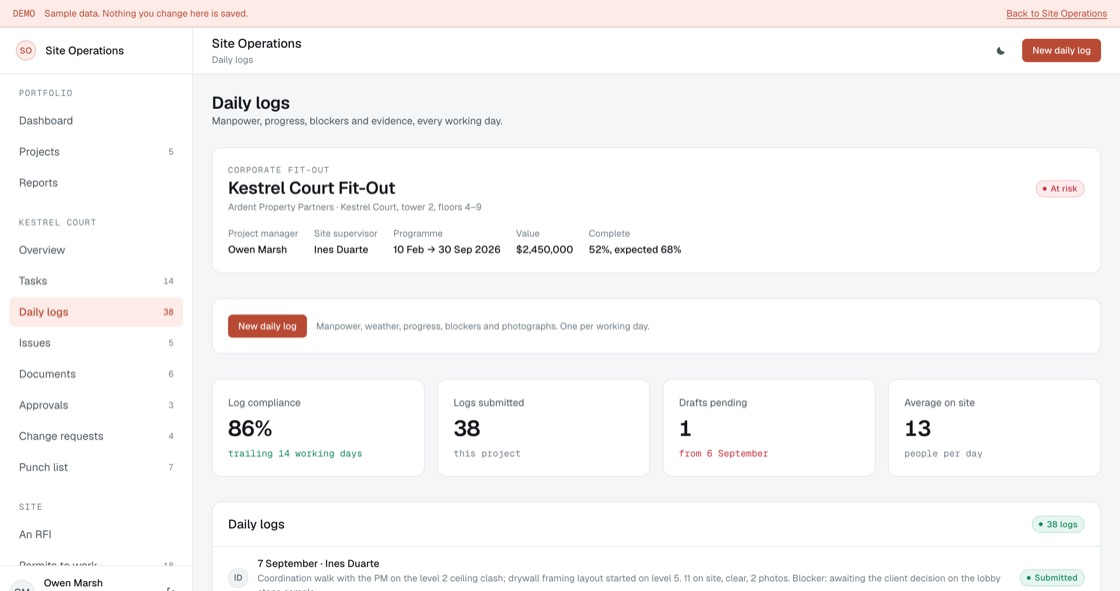Viewport: 1120px width, 591px height.
Task: Open the Tasks page
Action: 96,281
